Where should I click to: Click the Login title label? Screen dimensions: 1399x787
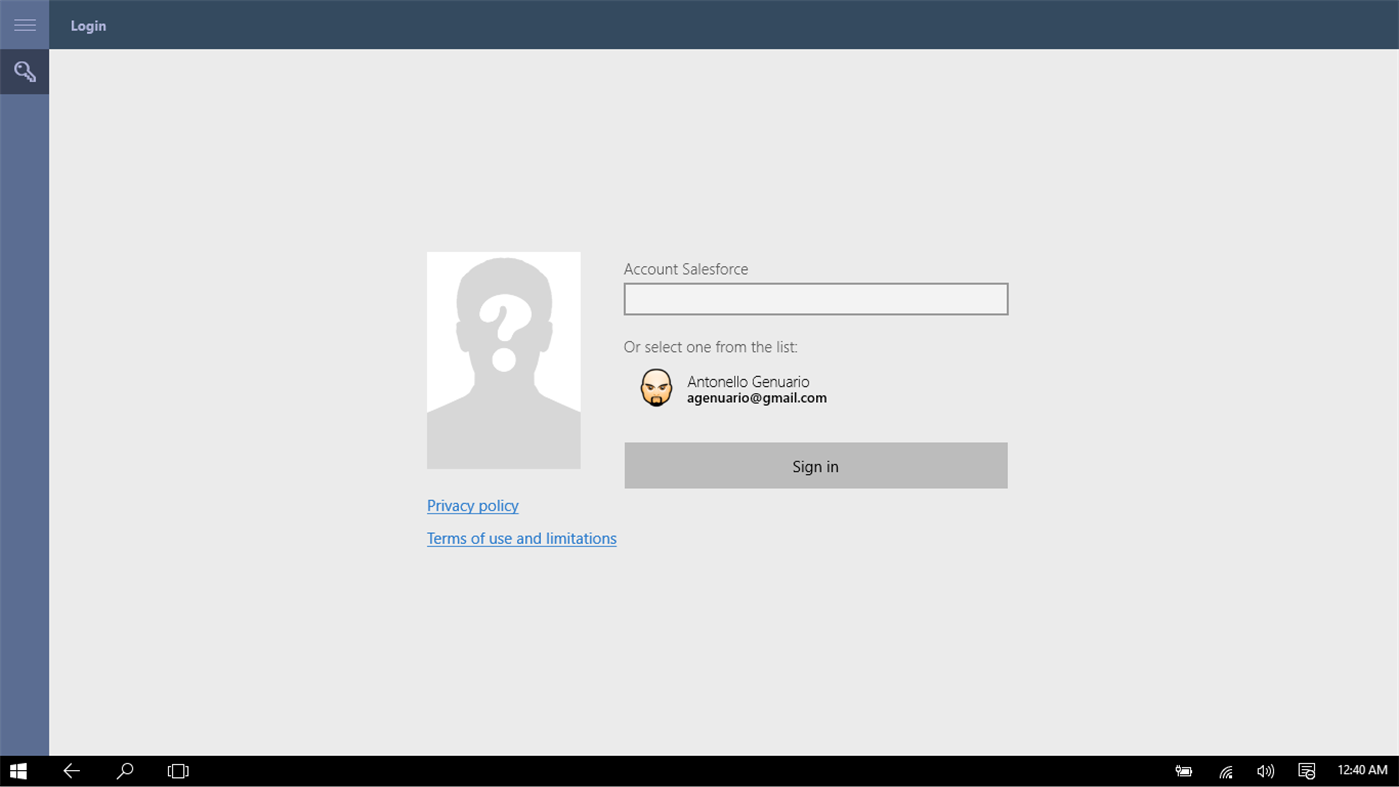tap(88, 25)
